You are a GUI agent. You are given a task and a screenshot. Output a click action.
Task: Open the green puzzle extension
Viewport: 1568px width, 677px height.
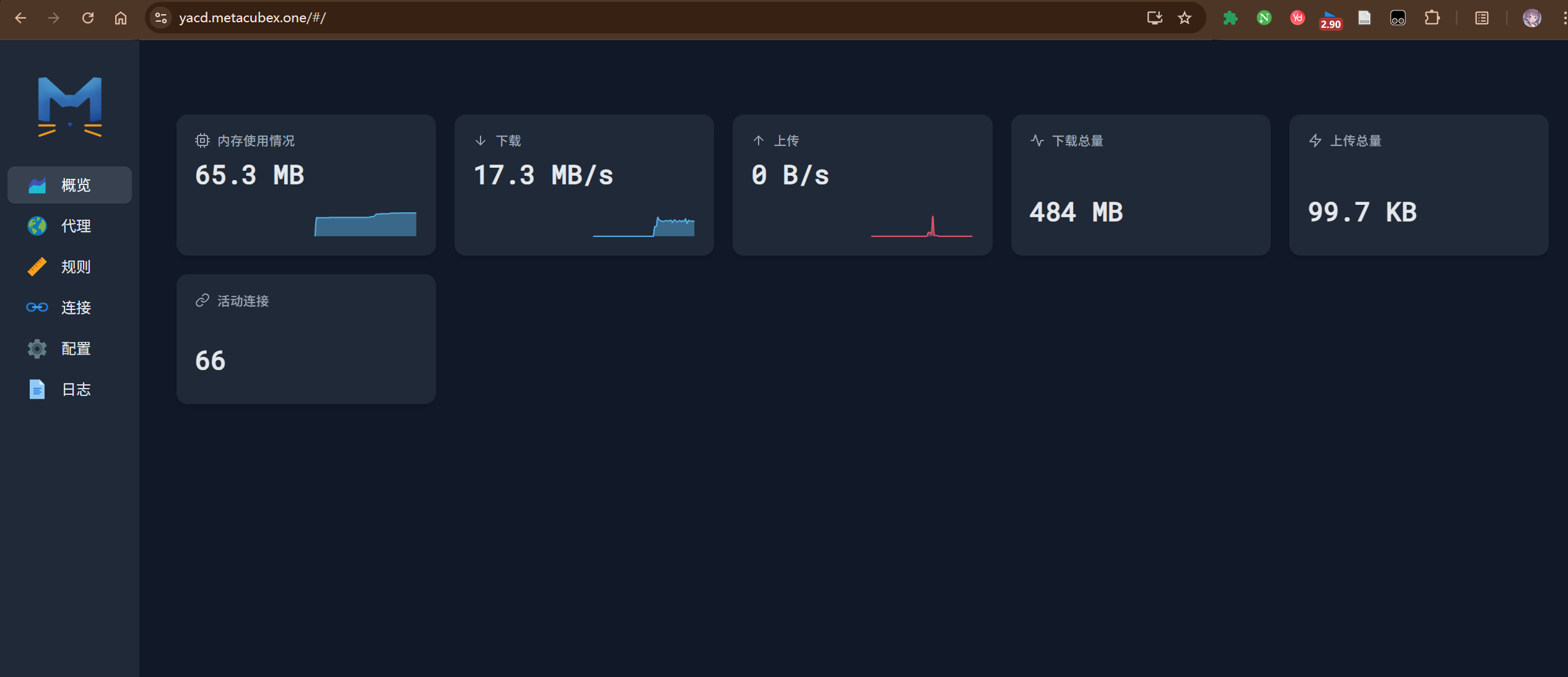[1230, 18]
